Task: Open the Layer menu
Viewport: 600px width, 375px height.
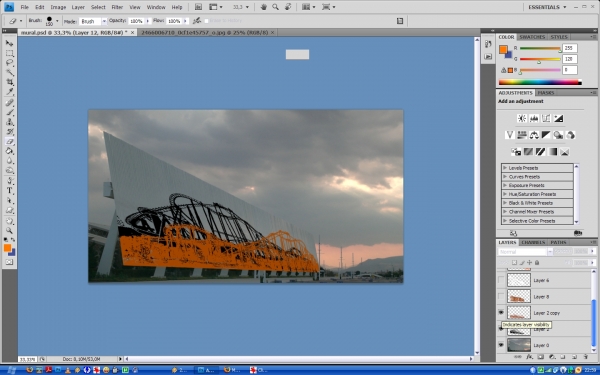Action: click(x=78, y=7)
